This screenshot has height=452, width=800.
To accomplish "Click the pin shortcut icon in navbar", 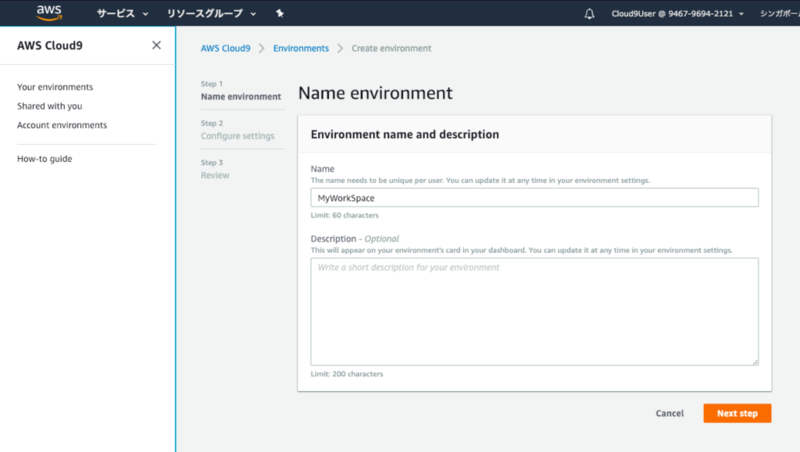I will [x=279, y=14].
